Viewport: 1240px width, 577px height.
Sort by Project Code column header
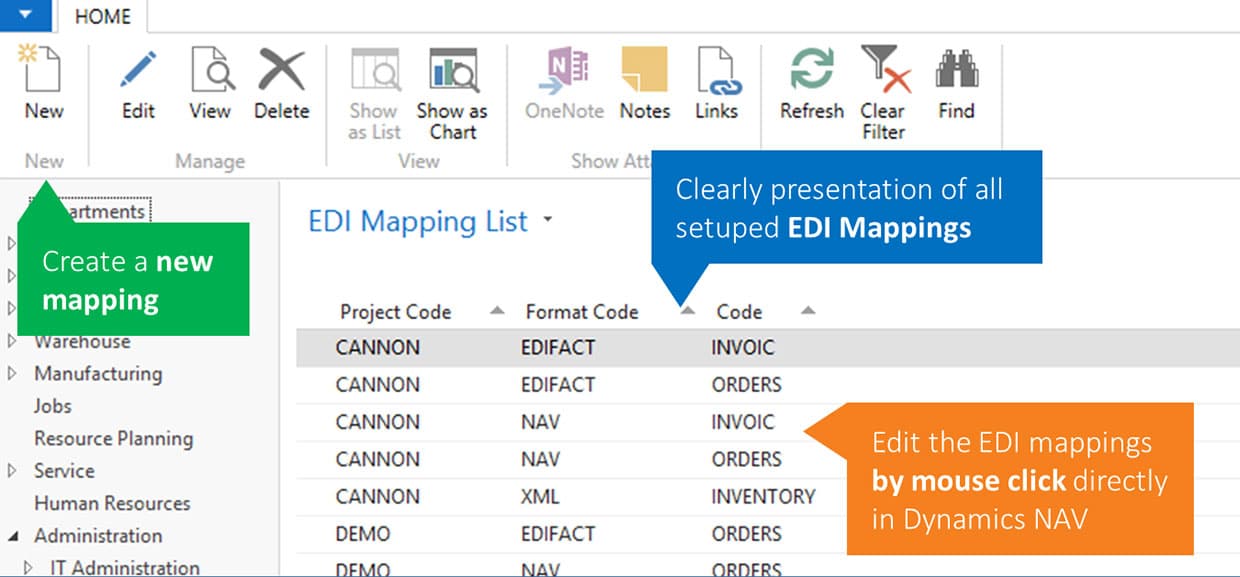tap(395, 311)
